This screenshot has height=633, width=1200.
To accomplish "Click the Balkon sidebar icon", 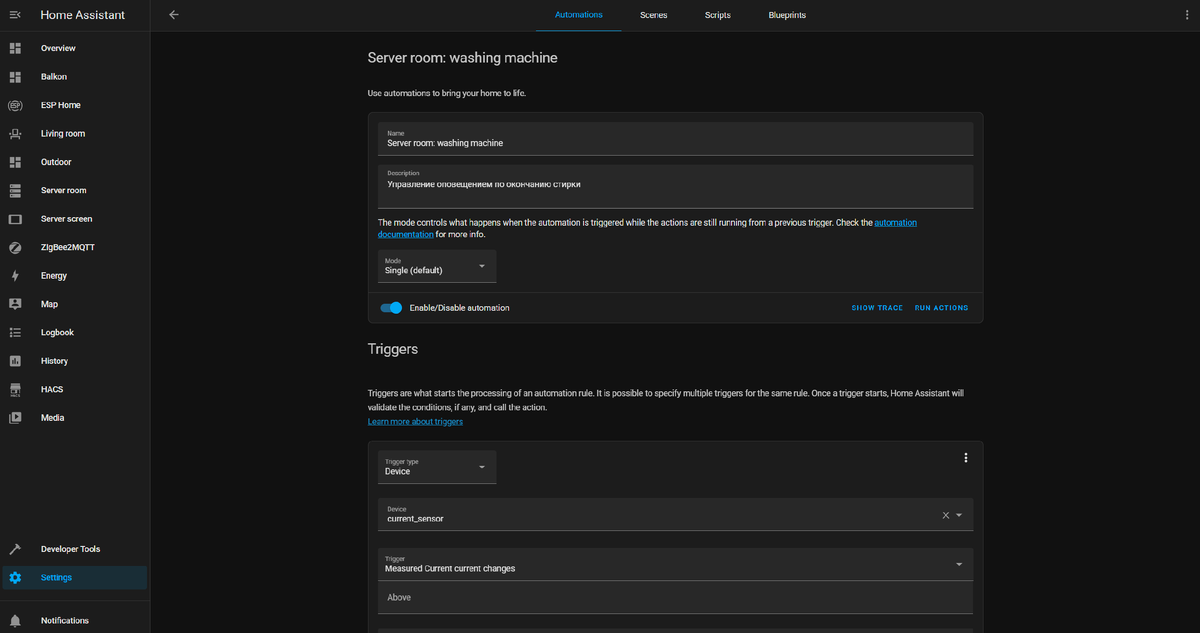I will click(x=15, y=76).
